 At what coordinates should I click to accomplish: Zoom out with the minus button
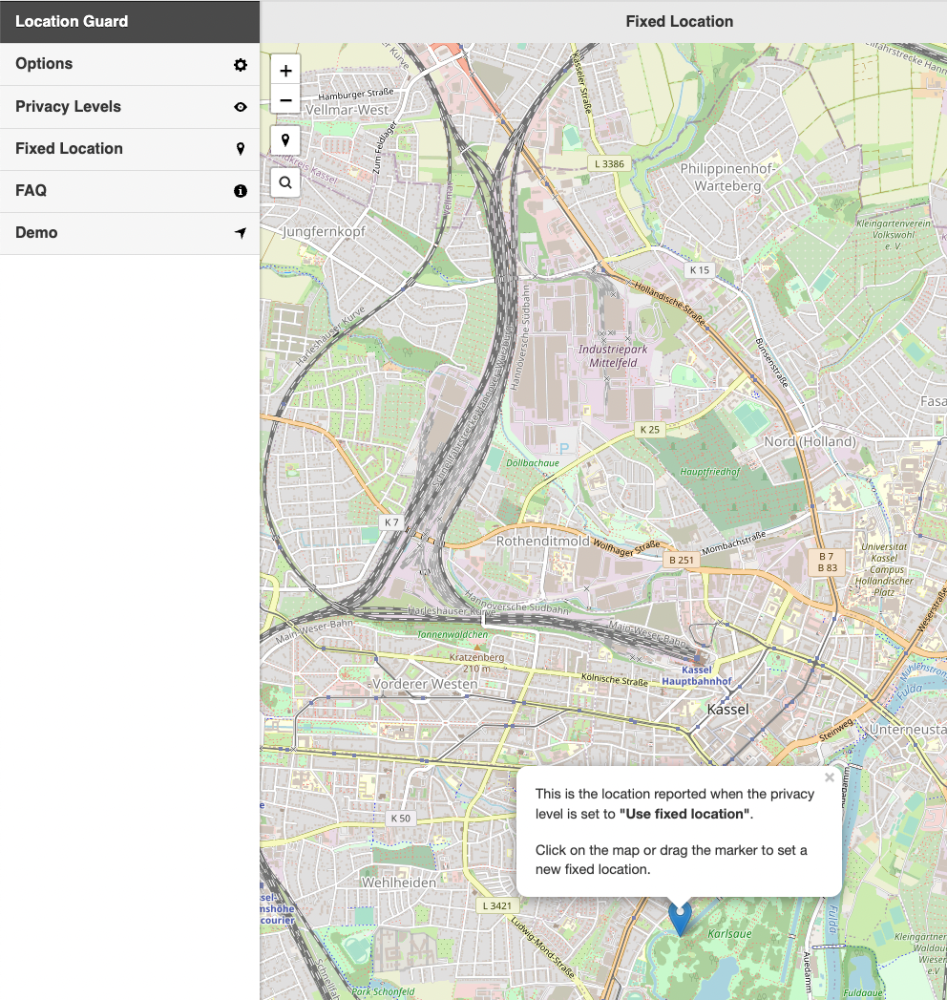coord(285,100)
